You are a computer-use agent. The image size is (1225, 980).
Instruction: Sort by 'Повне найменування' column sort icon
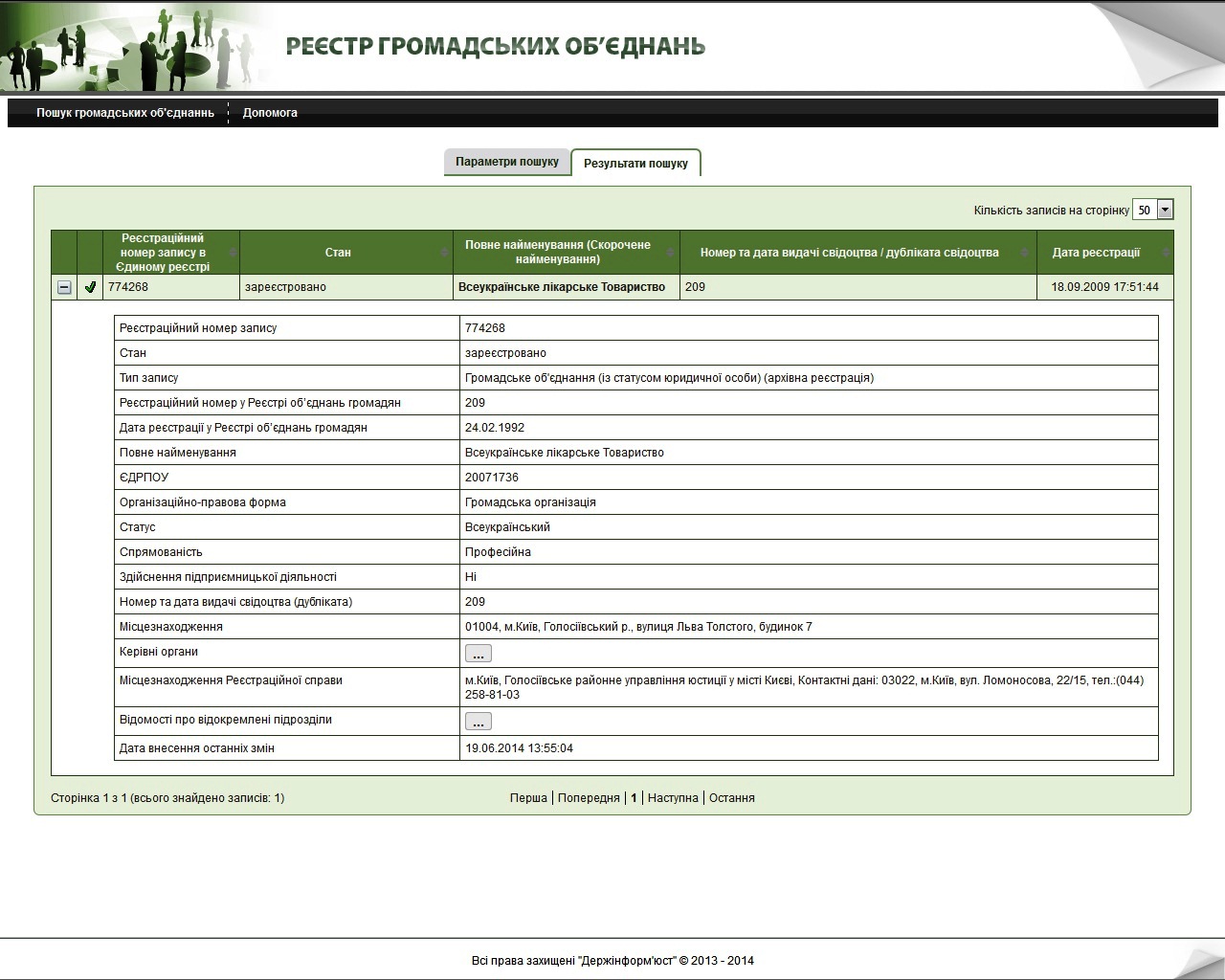(x=671, y=253)
